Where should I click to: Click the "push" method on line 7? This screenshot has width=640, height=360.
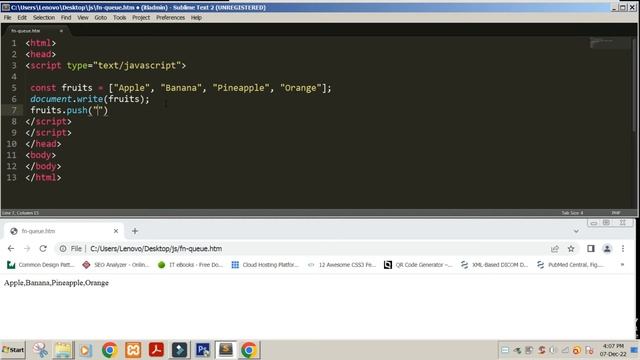[x=77, y=110]
